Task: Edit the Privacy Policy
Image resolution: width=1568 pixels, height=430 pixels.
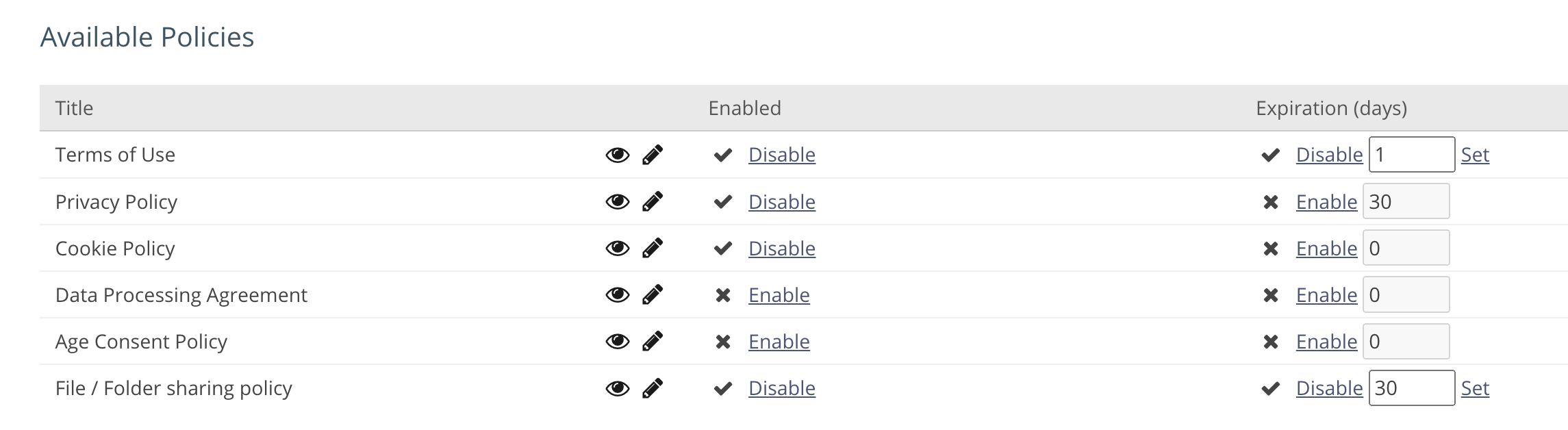Action: click(654, 201)
